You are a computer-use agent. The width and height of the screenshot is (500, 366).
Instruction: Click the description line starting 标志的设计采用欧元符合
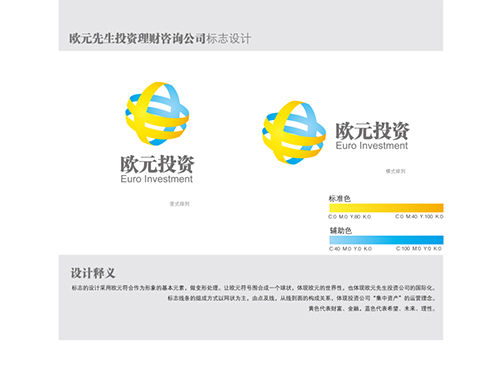253,288
